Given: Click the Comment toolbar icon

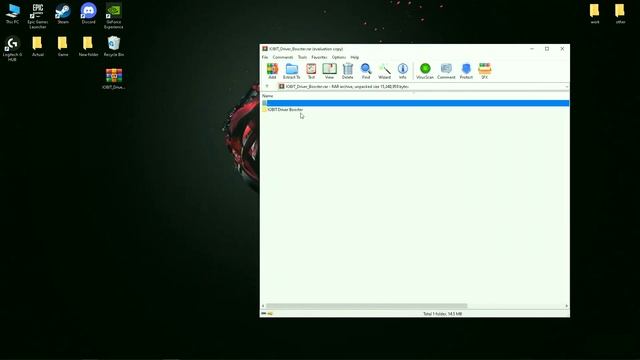Looking at the screenshot, I should click(446, 71).
